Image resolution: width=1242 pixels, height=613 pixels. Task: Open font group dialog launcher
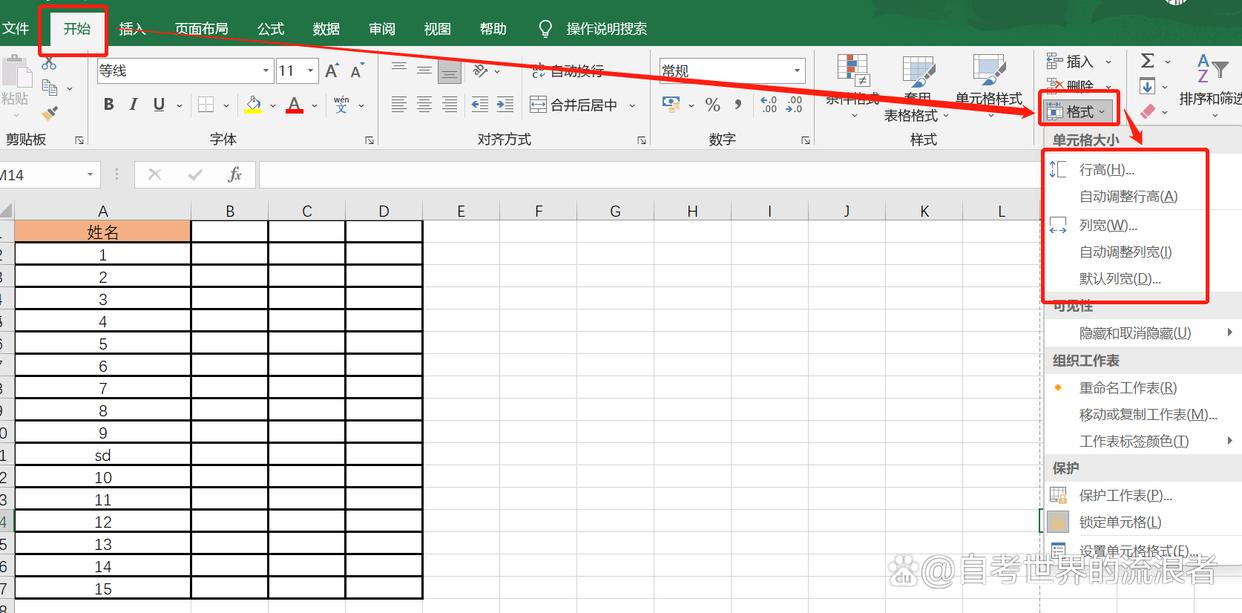click(x=369, y=140)
